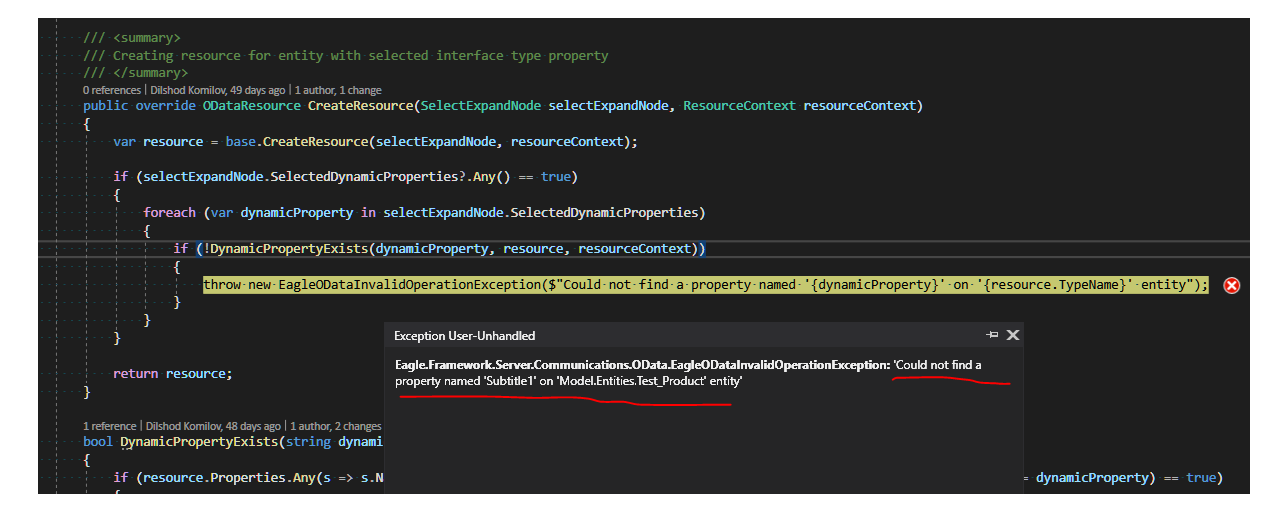
Task: Click the foreach keyword
Action: [172, 212]
